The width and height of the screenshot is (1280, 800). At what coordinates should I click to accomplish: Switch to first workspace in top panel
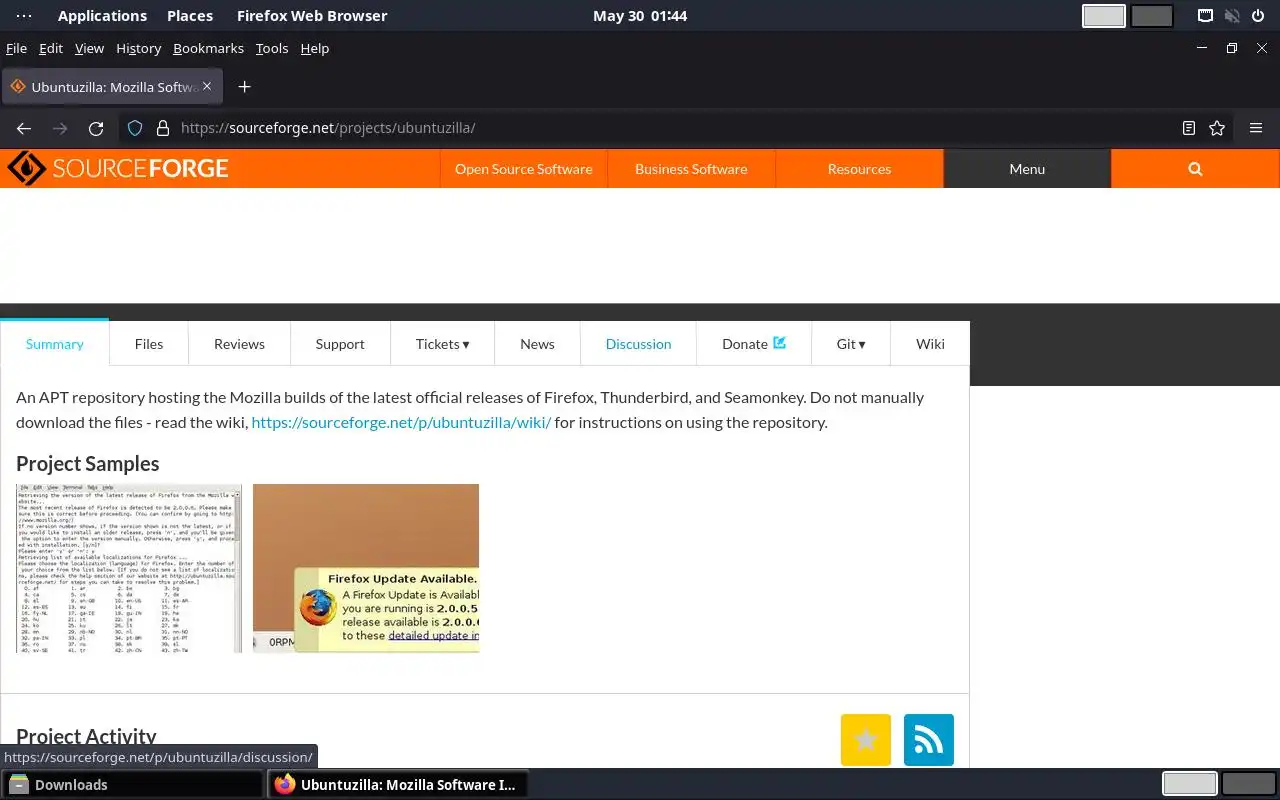[1104, 16]
